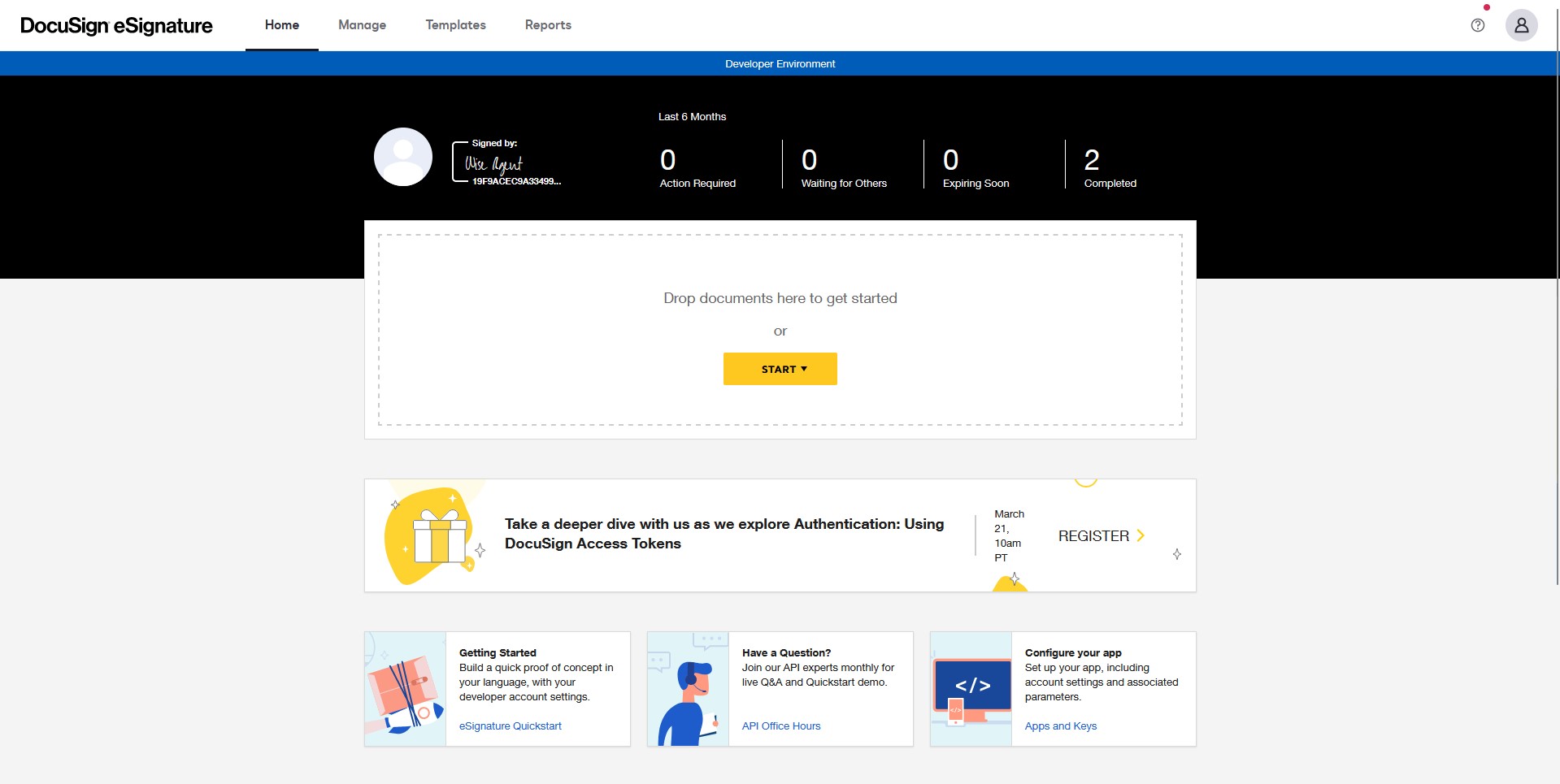Open the user account avatar menu
1560x784 pixels.
(1521, 25)
